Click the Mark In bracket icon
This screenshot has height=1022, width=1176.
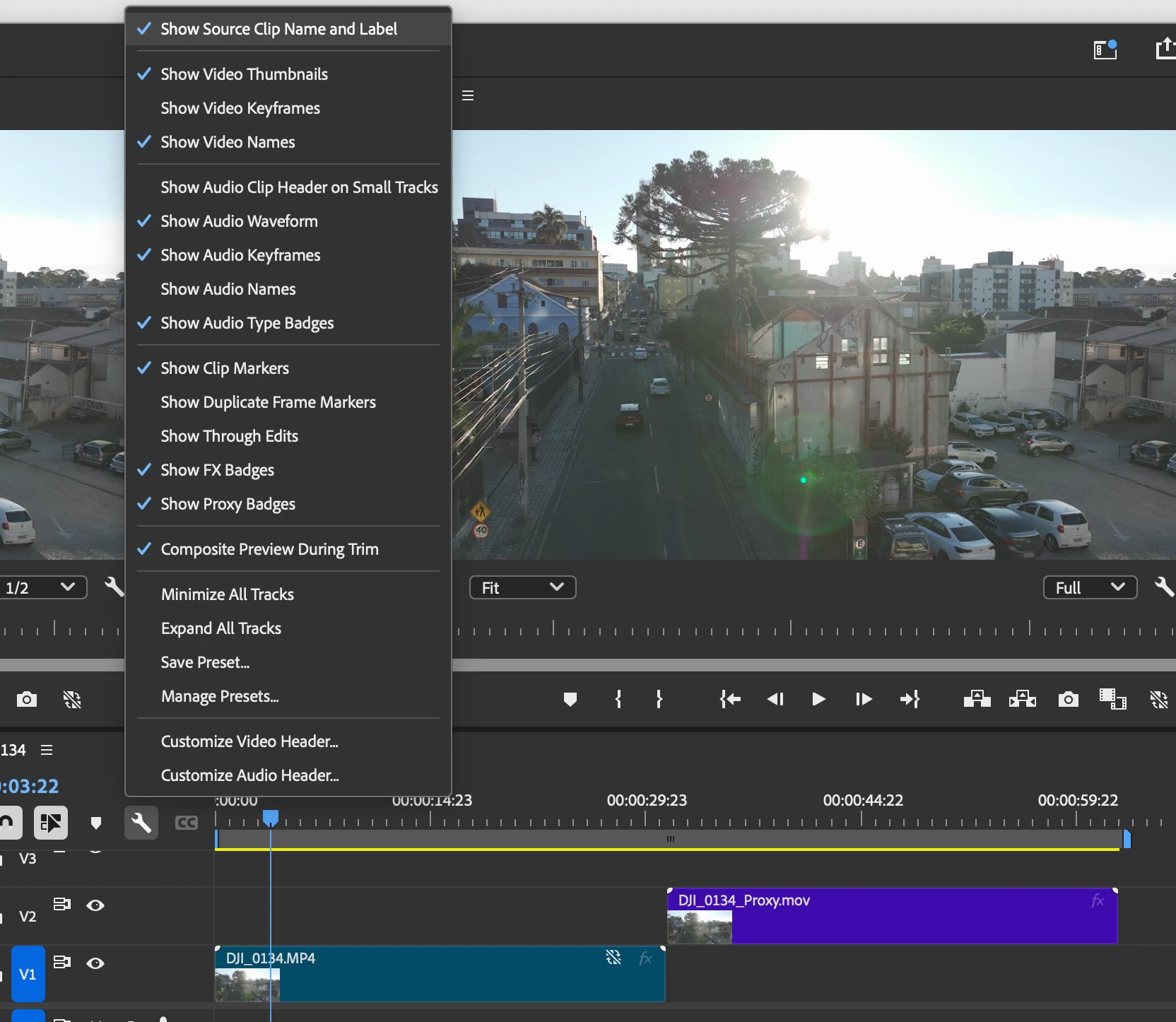point(618,699)
